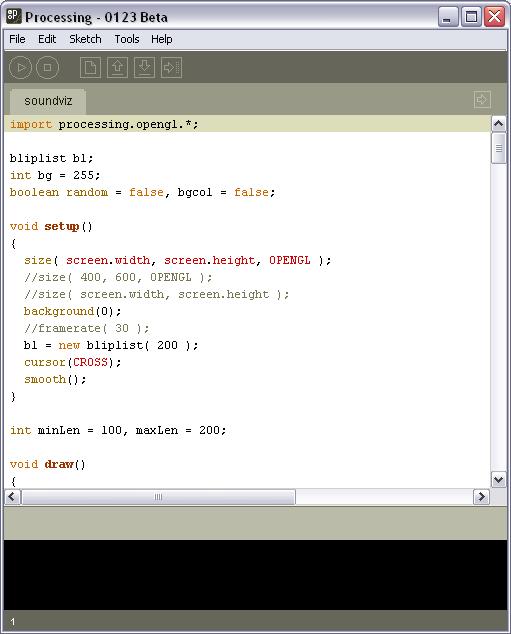Click the vertical scrollbar thumb

(498, 148)
